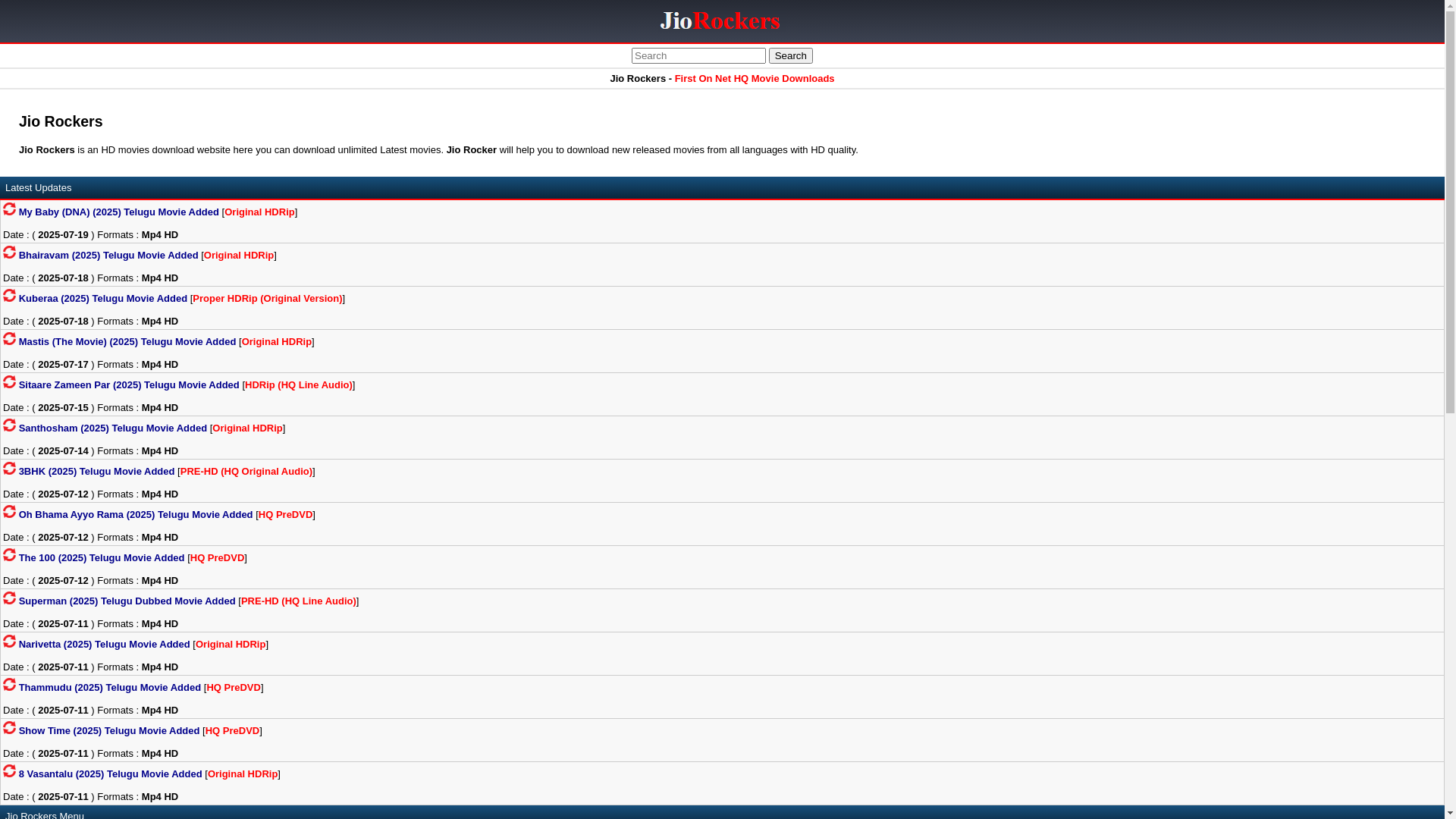Click refresh icon beside Santhosham
Screen dimensions: 1456x819
tap(9, 425)
